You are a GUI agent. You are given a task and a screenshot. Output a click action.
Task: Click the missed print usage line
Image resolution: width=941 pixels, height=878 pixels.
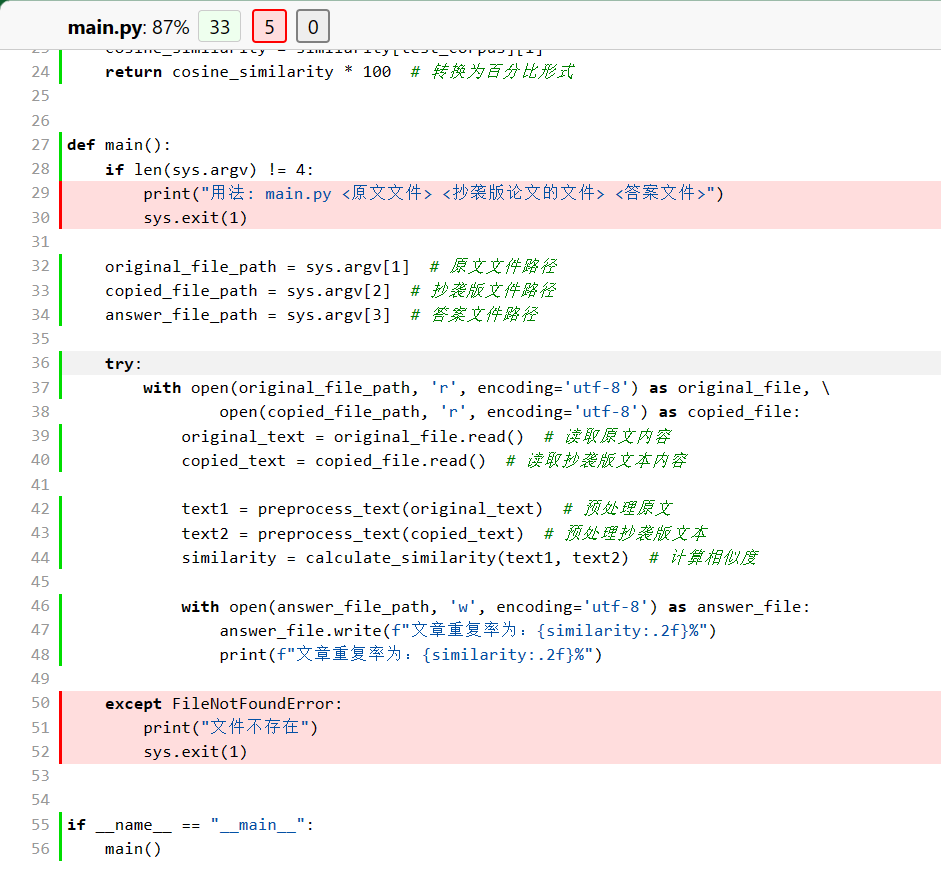[432, 193]
